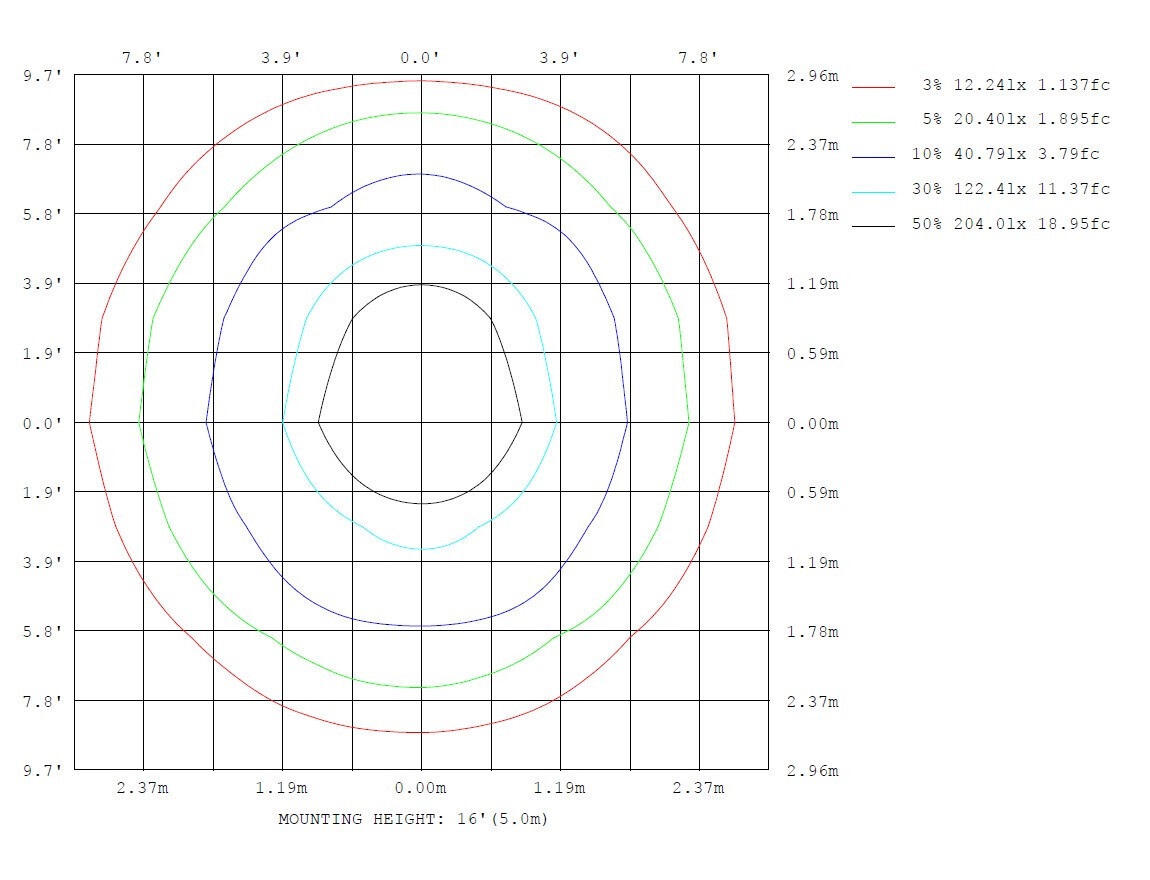The width and height of the screenshot is (1150, 880).
Task: Select legend text "5% 20.40lx 1.895fc"
Action: point(1017,119)
